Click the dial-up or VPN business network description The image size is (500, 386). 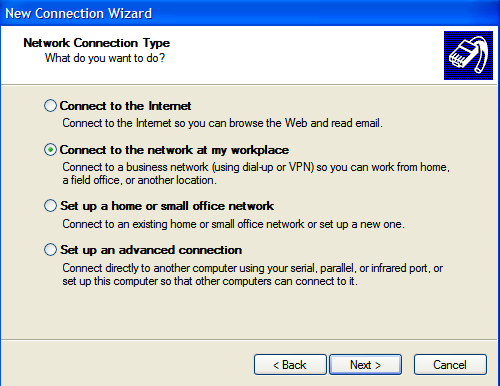coord(256,174)
